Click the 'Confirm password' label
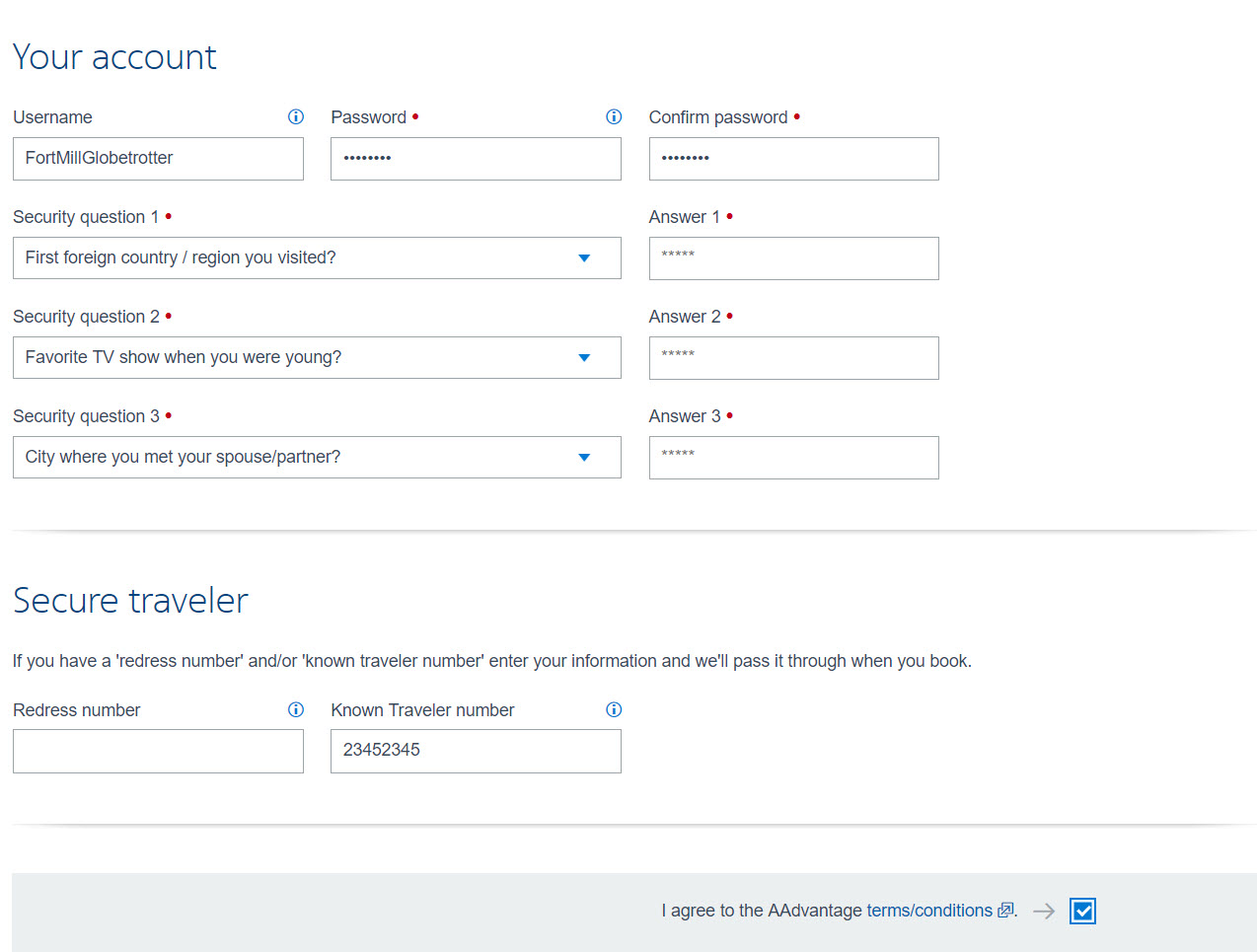Viewport: 1257px width, 952px height. click(x=718, y=117)
